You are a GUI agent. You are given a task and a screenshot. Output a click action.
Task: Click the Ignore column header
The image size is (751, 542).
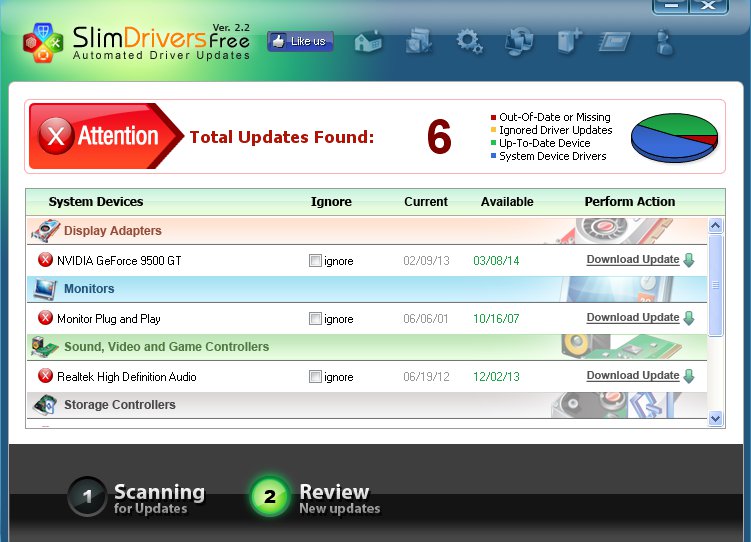click(331, 202)
